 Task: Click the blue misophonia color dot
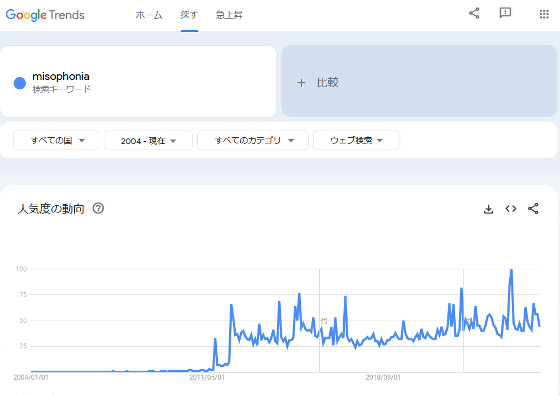click(x=20, y=83)
